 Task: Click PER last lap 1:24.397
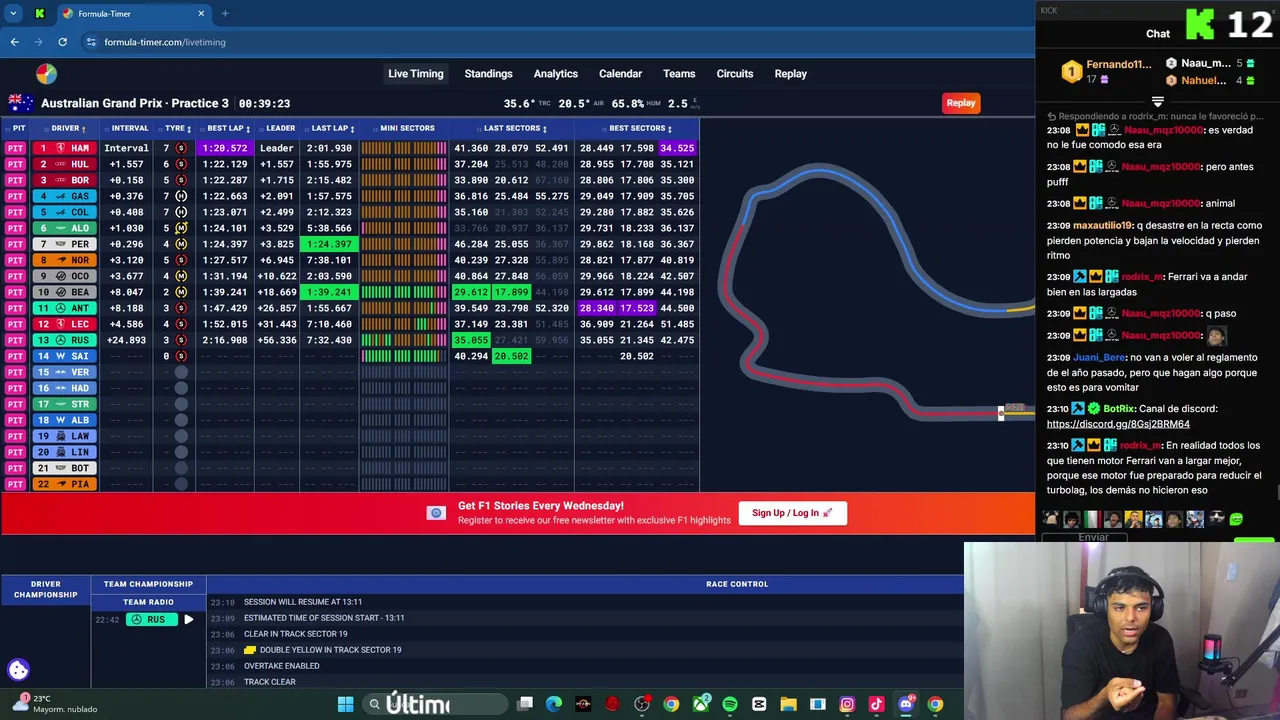tap(329, 244)
